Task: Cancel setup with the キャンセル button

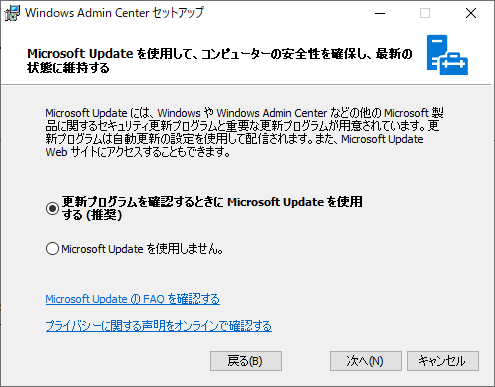Action: click(x=443, y=361)
